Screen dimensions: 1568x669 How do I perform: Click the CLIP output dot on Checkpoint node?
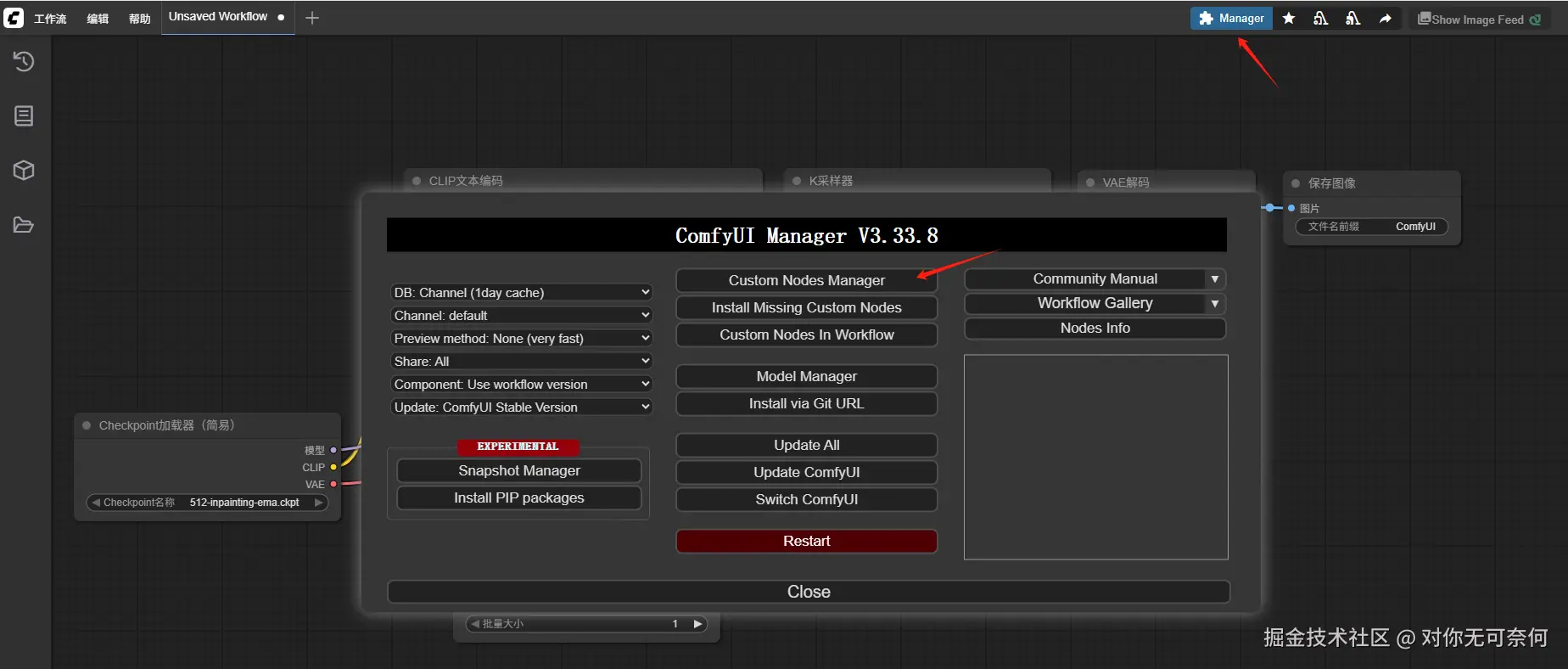pyautogui.click(x=333, y=467)
